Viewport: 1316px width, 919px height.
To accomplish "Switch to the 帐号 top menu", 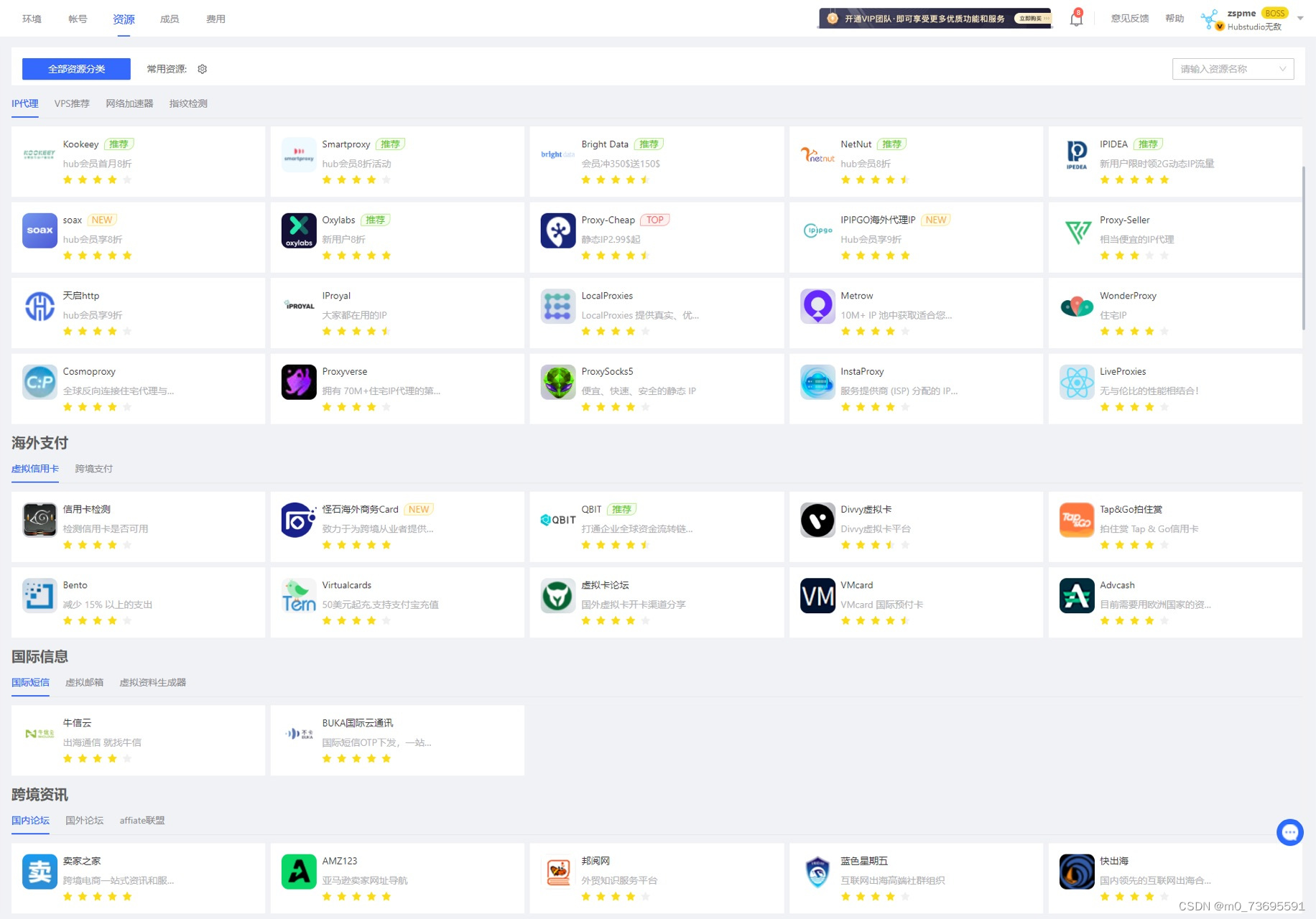I will click(x=78, y=19).
